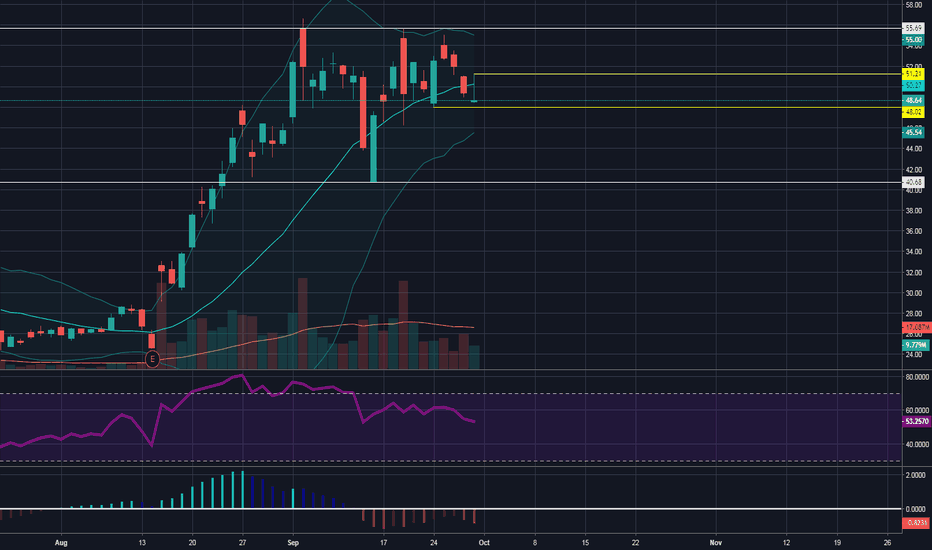This screenshot has height=550, width=932.
Task: Click the '38.00' price scale label
Action: 914,210
